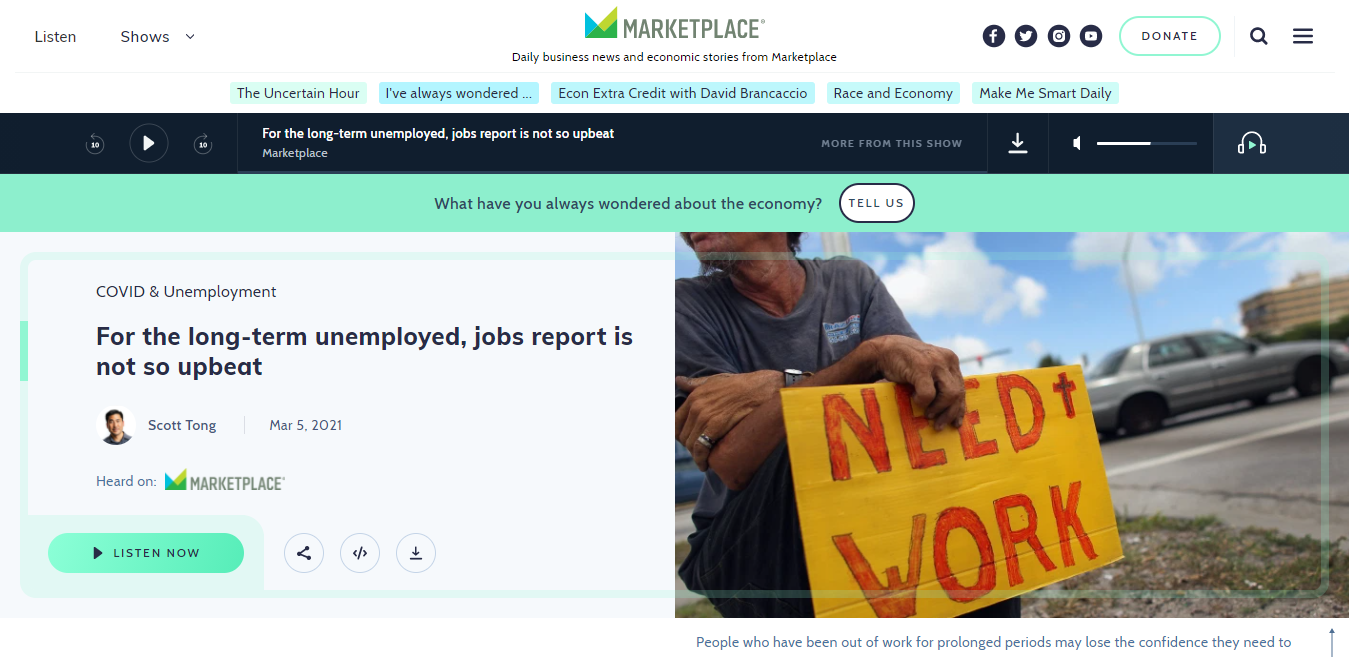This screenshot has width=1349, height=657.
Task: Expand the Shows dropdown menu
Action: click(158, 36)
